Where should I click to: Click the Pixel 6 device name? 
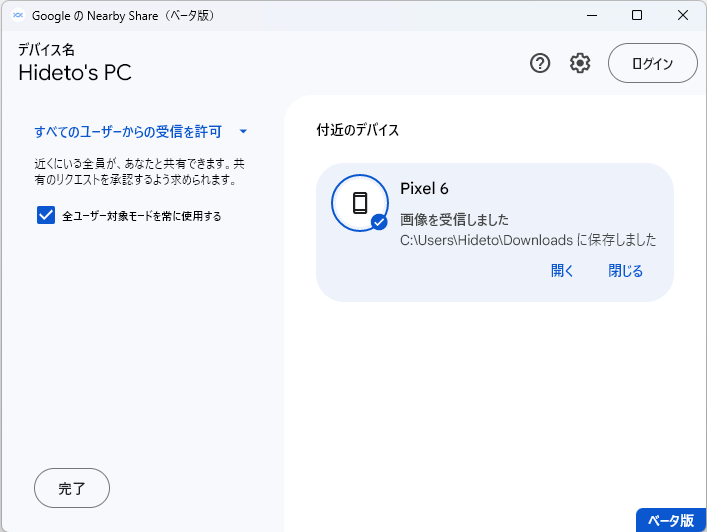[x=424, y=188]
